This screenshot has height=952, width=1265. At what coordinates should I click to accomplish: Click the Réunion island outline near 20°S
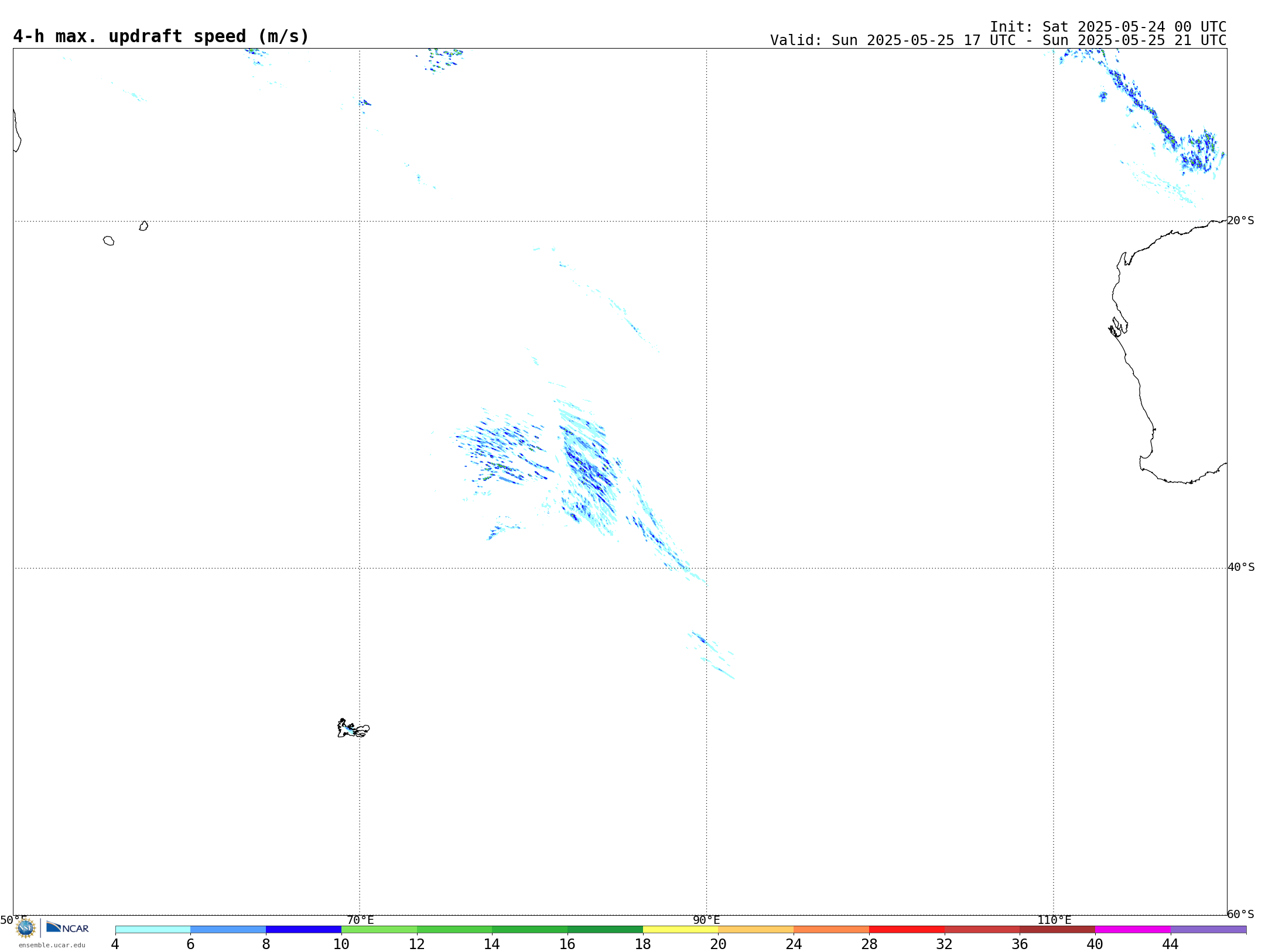tap(109, 241)
